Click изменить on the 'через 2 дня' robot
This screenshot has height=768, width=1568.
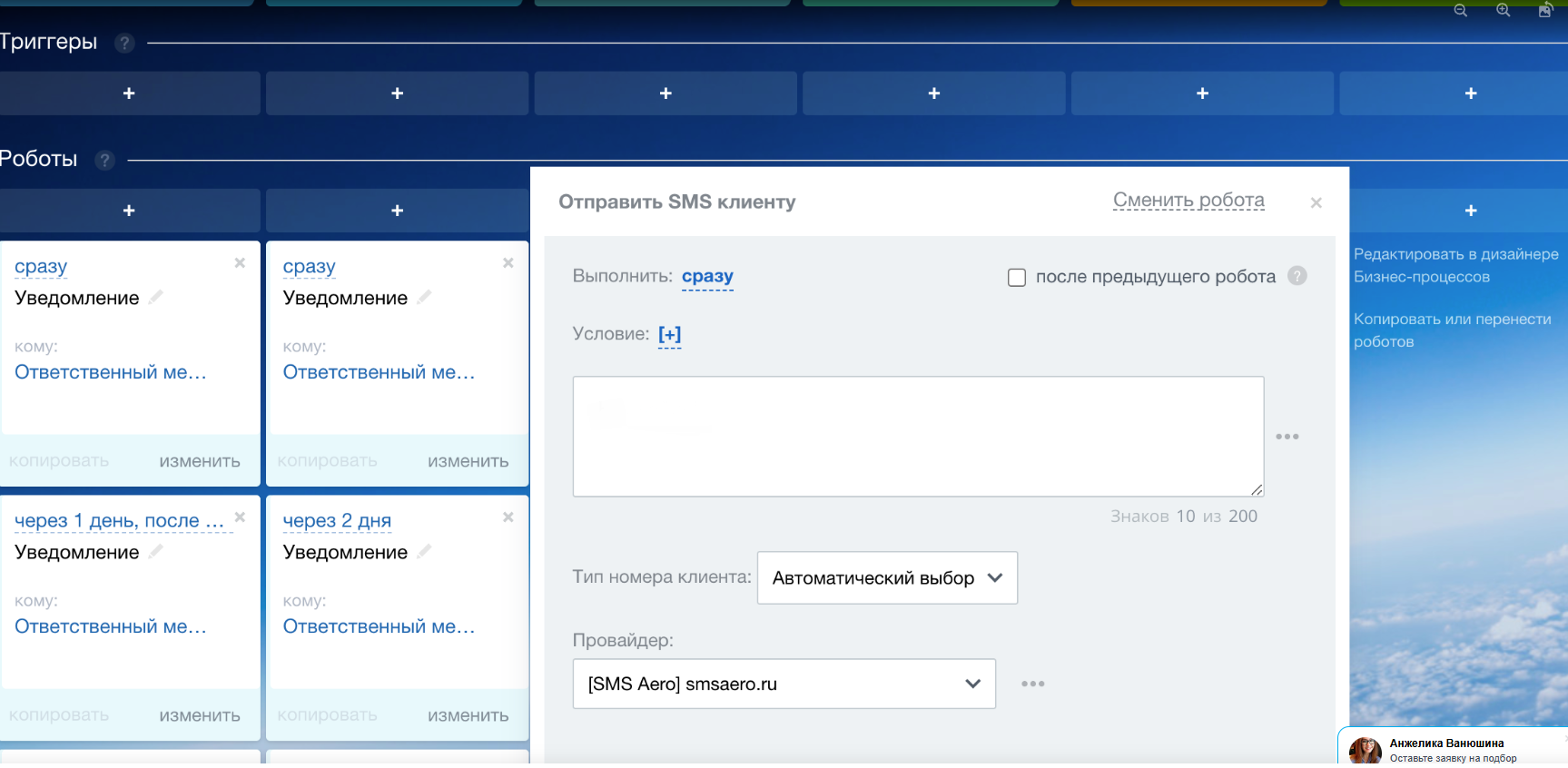(468, 715)
